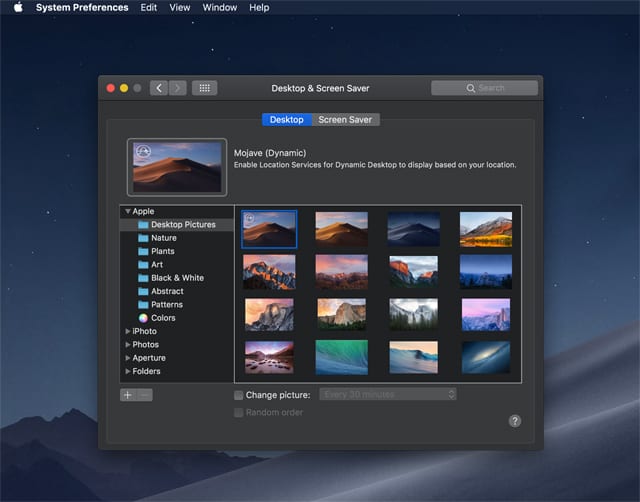
Task: Enable the Change picture checkbox
Action: coord(238,395)
